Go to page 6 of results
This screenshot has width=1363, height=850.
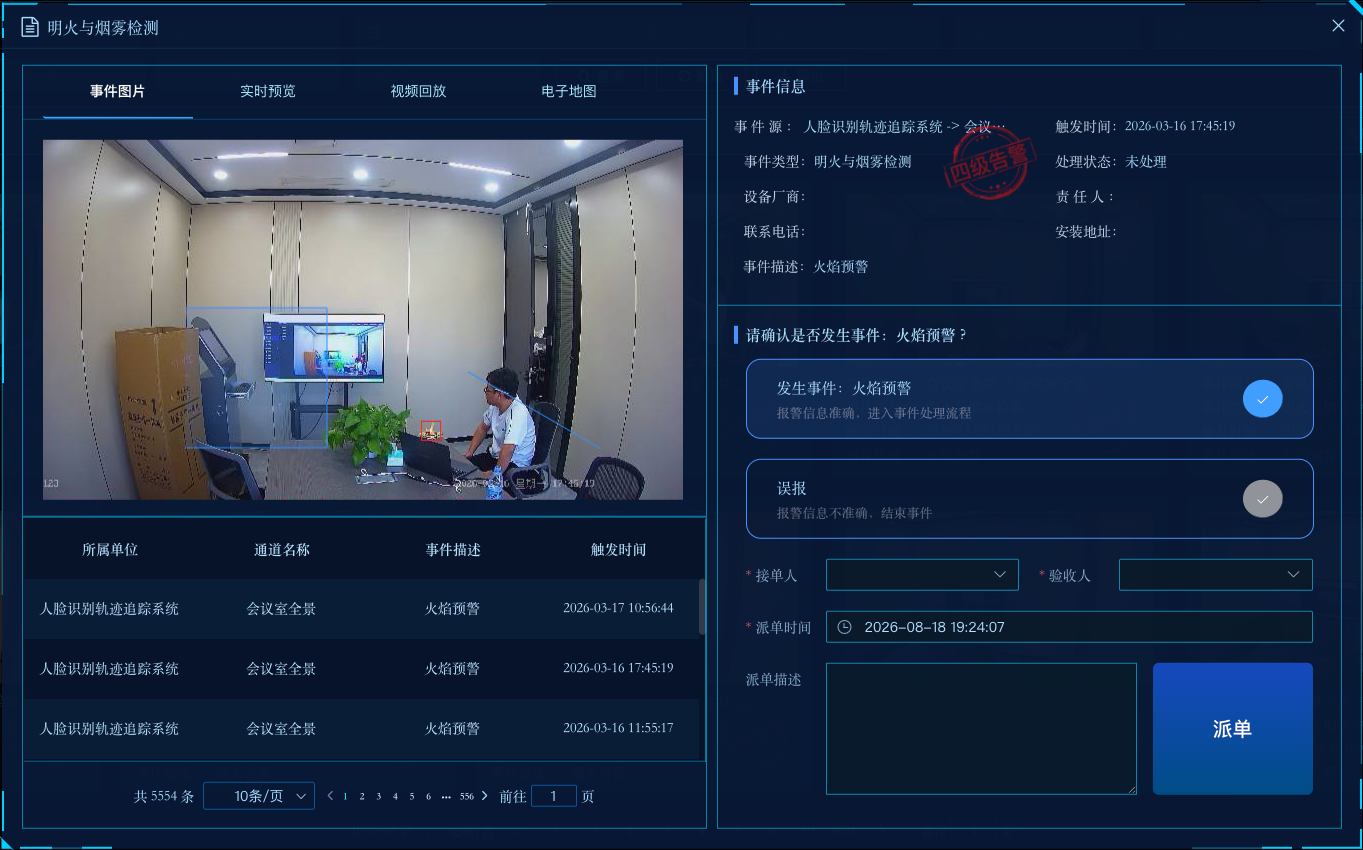(428, 797)
